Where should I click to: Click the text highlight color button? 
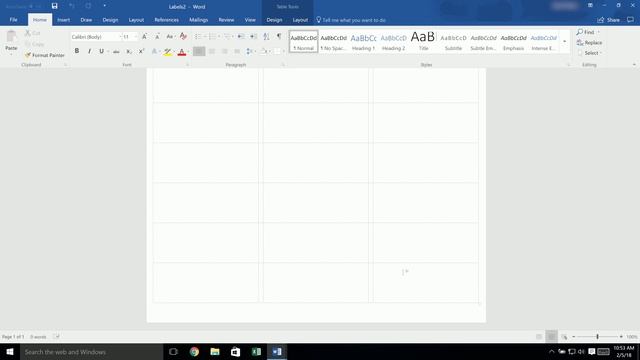click(167, 51)
